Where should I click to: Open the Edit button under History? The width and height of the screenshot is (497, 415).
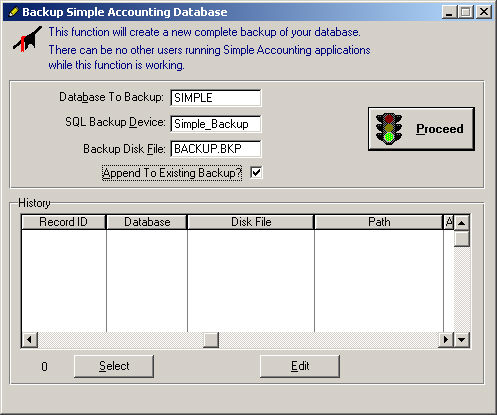pyautogui.click(x=300, y=366)
